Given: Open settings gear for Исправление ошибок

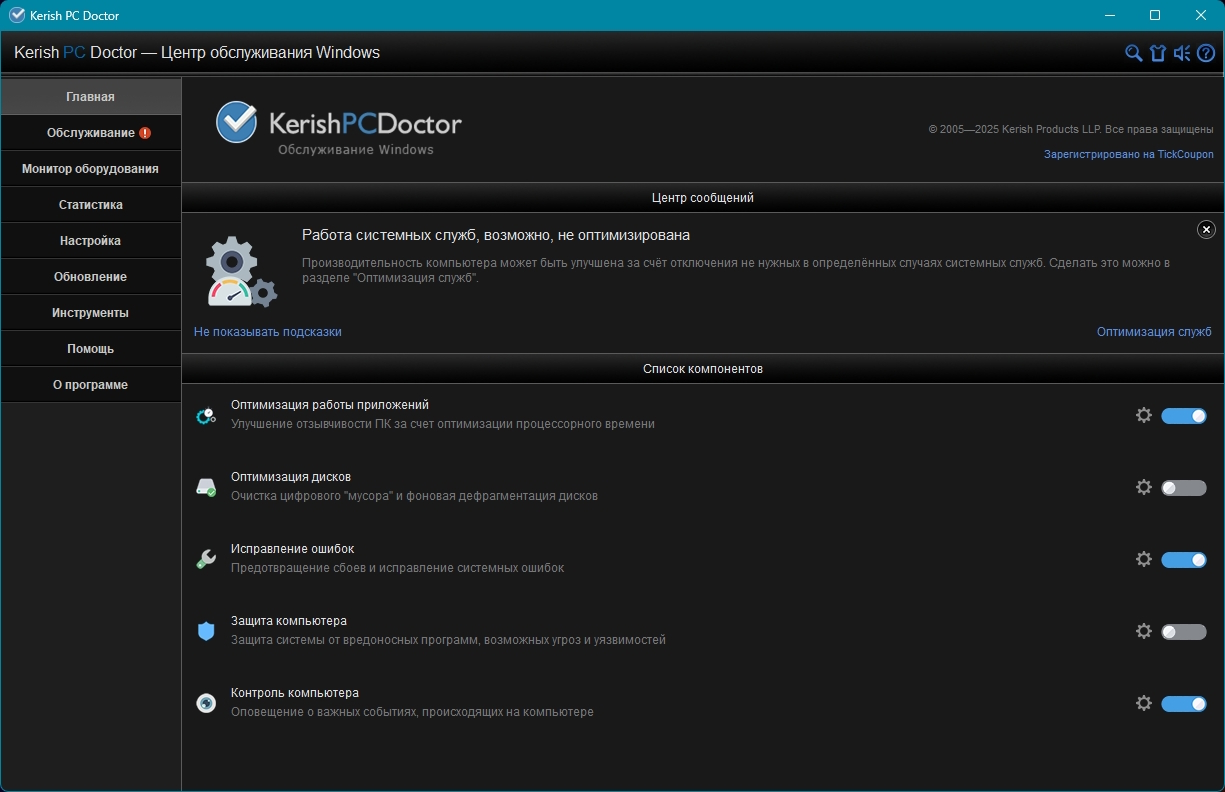Looking at the screenshot, I should point(1144,559).
